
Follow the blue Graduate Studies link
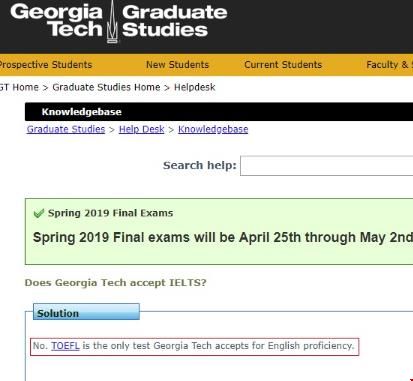pos(66,129)
